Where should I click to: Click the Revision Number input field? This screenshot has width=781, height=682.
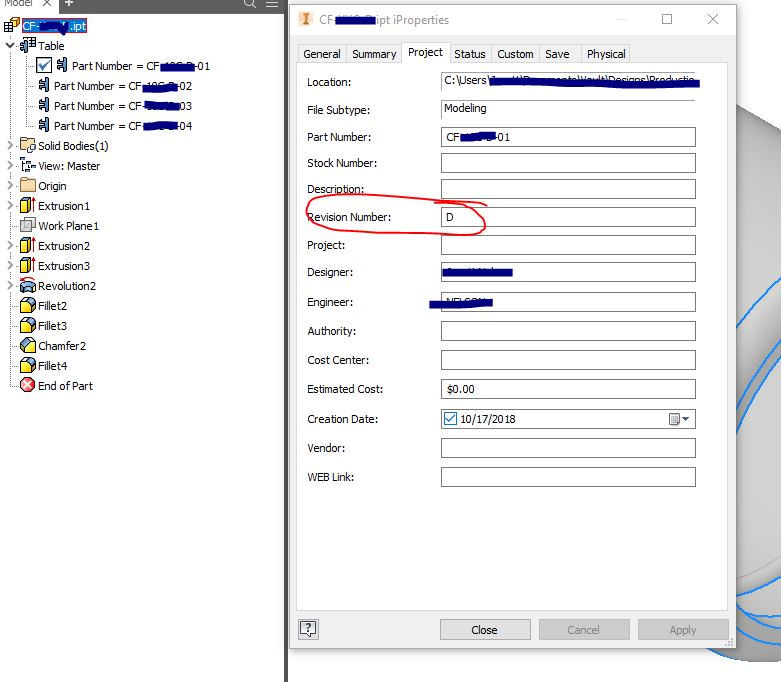coord(568,217)
